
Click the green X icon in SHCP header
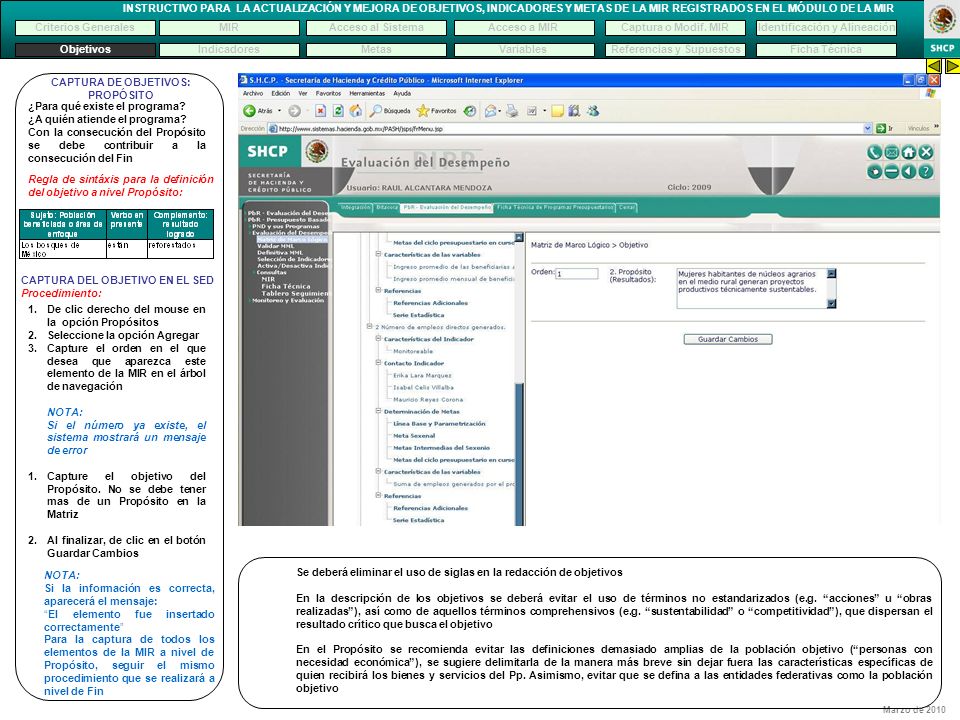(926, 152)
